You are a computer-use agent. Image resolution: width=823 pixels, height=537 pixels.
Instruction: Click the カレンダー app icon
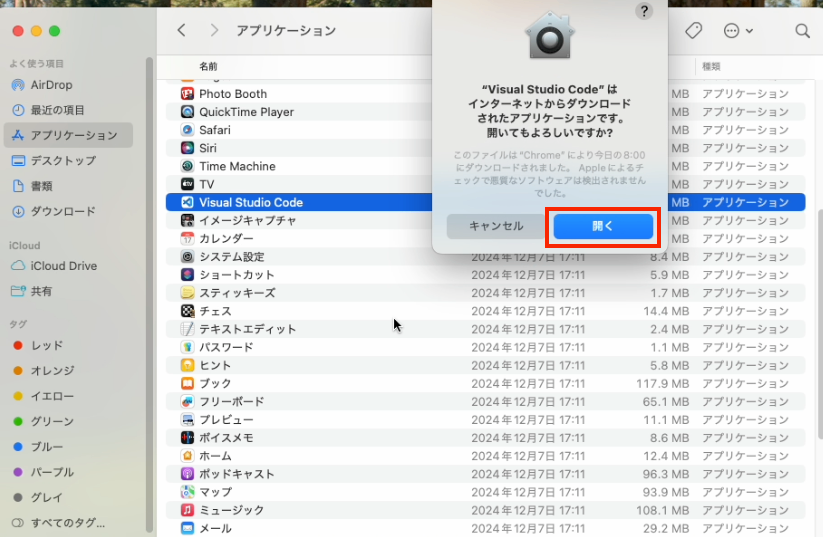(x=187, y=239)
